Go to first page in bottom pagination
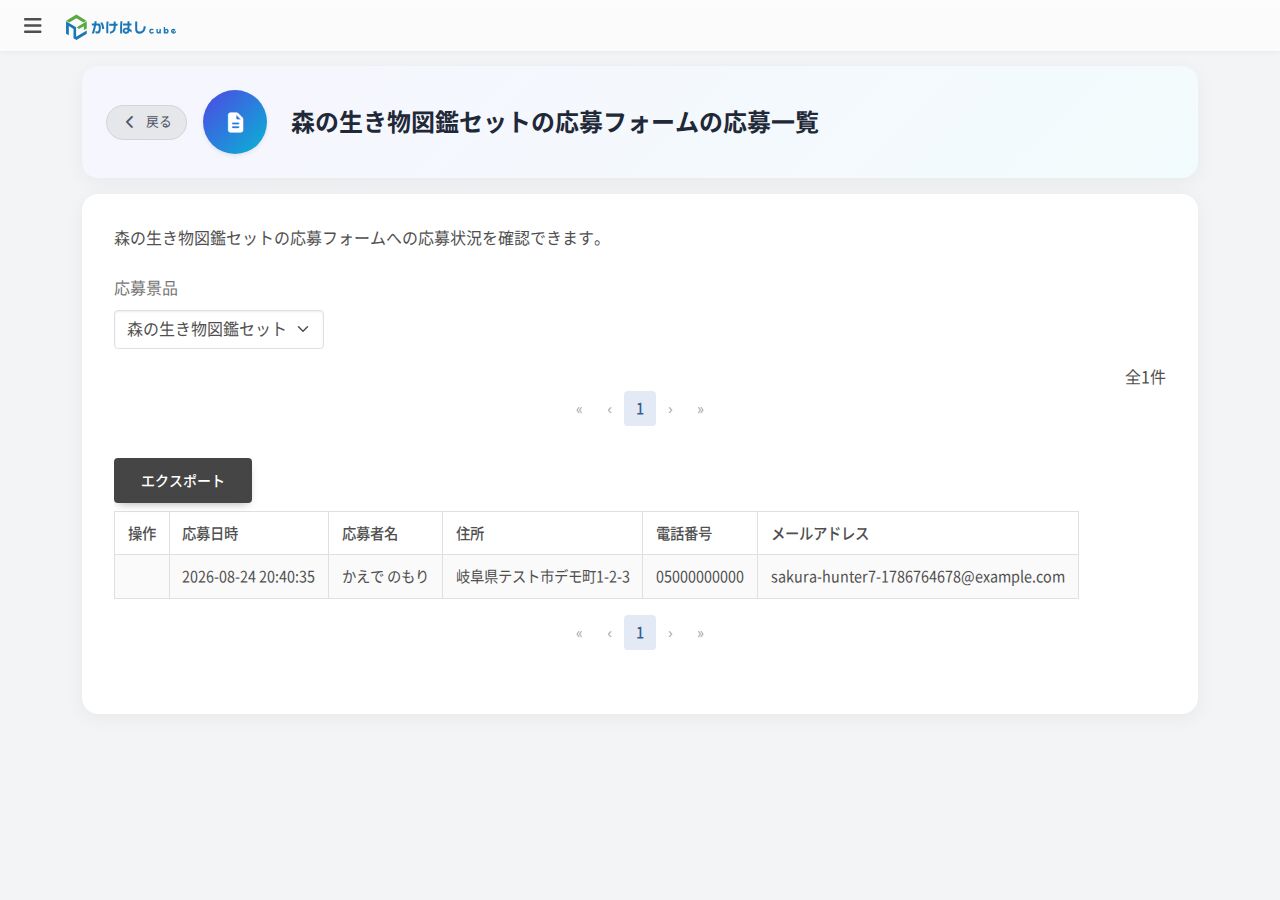This screenshot has width=1280, height=900. 579,633
